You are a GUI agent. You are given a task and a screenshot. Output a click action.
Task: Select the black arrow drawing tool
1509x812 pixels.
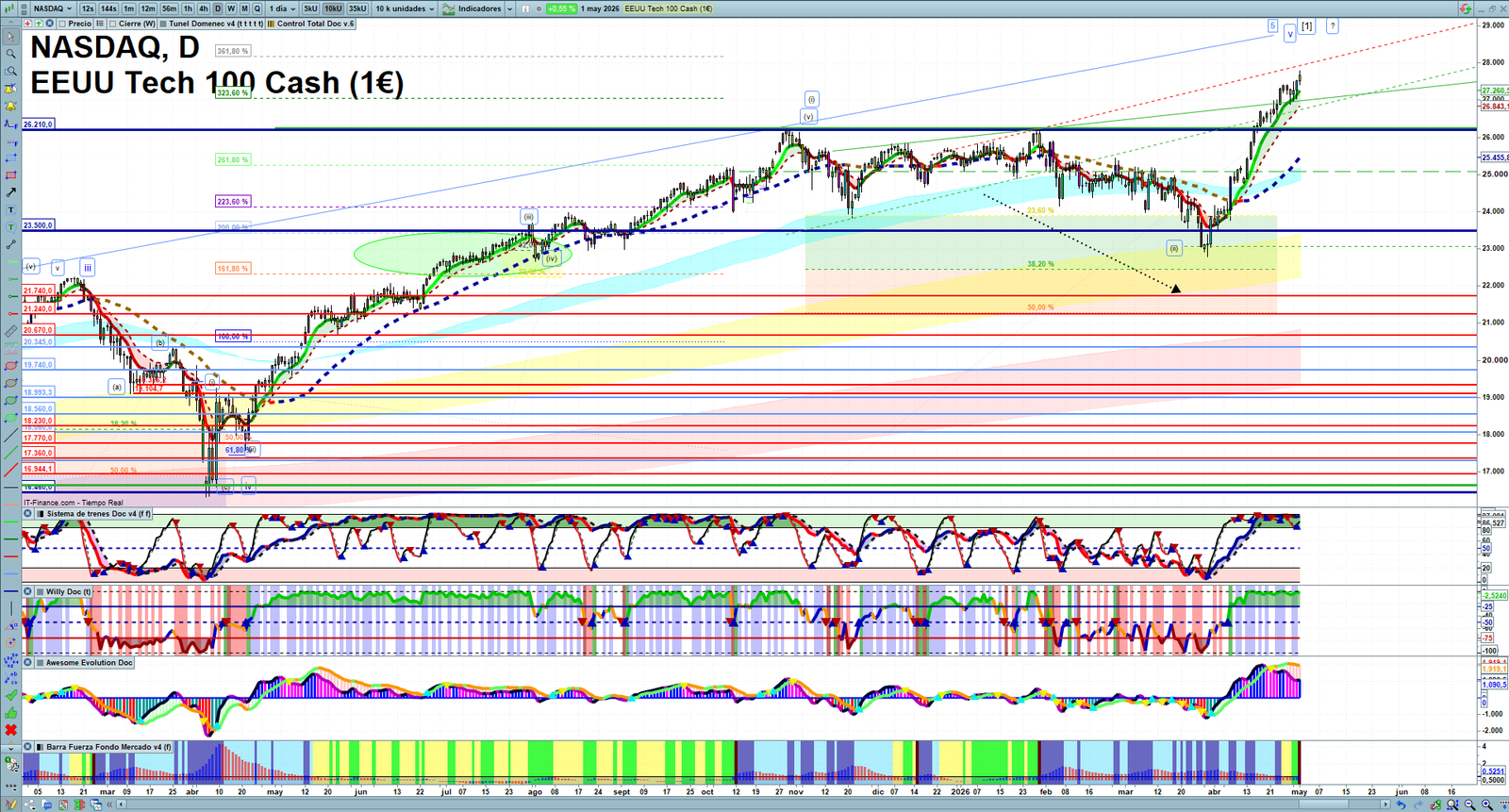[x=10, y=192]
